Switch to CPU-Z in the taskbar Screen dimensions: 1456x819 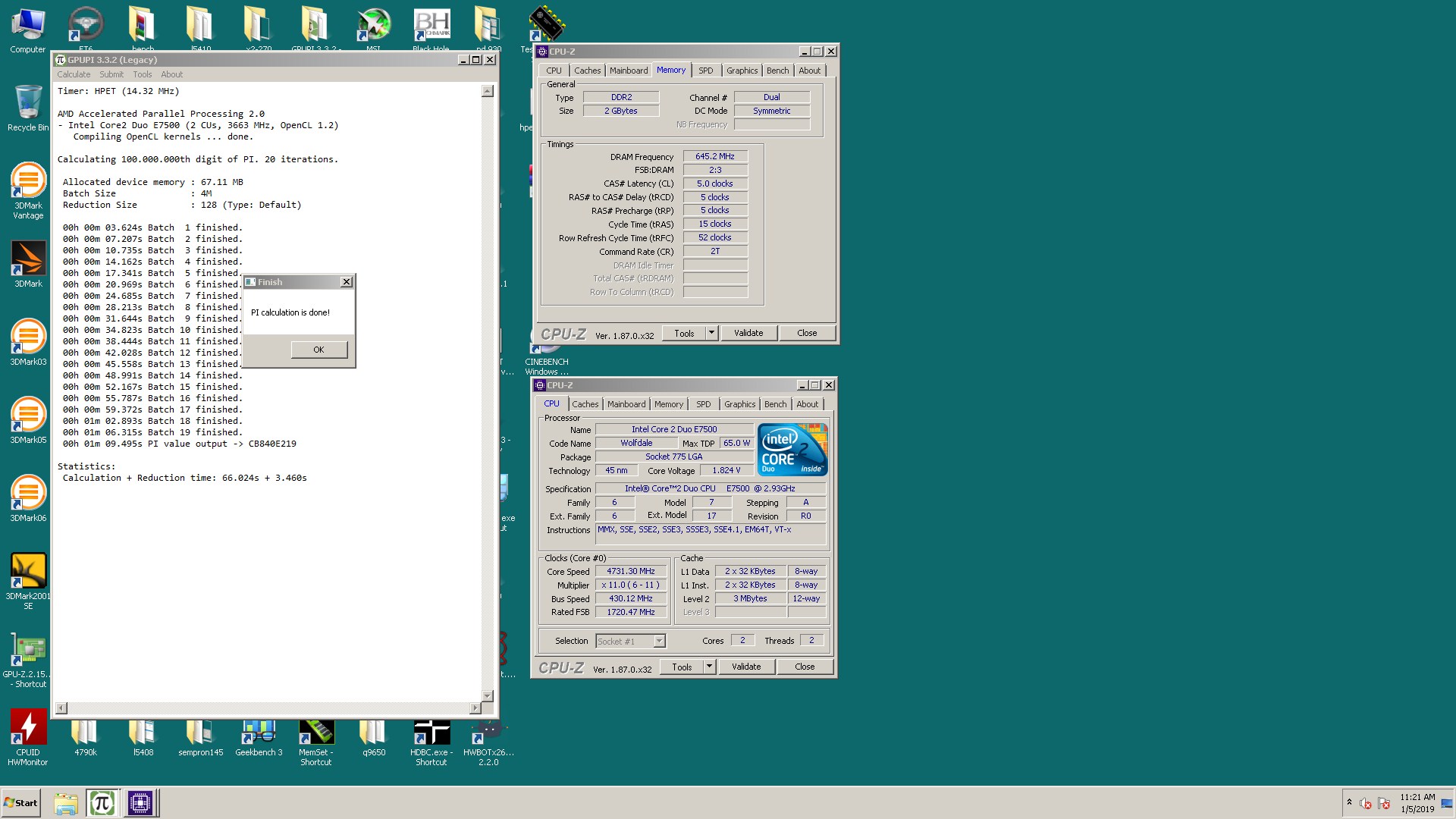pyautogui.click(x=140, y=802)
